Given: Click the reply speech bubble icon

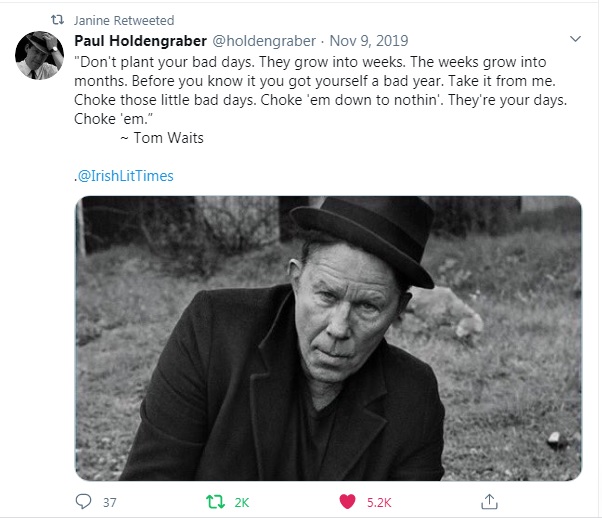Looking at the screenshot, I should tap(82, 501).
